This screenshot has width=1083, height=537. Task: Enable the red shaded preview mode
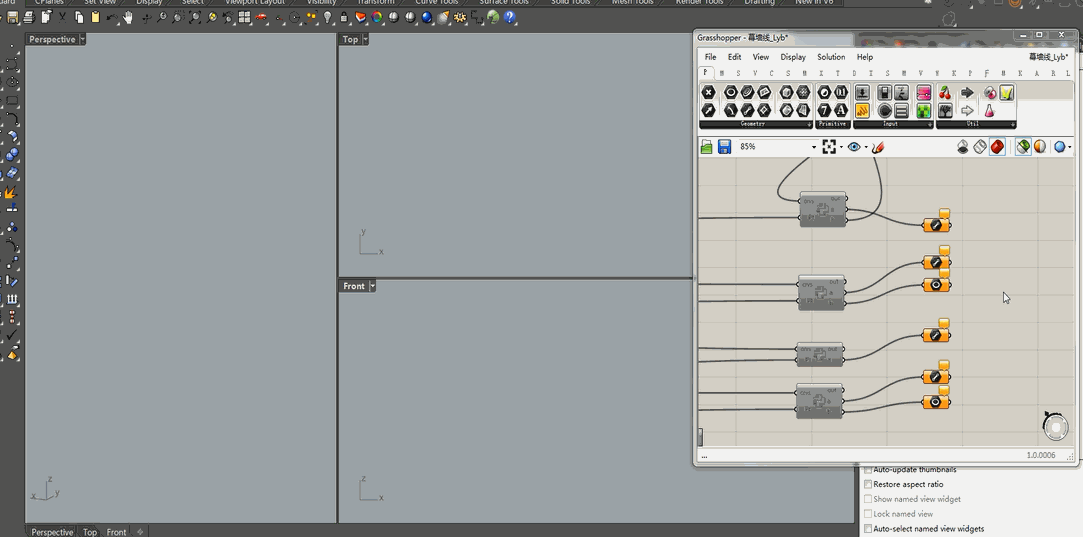997,147
